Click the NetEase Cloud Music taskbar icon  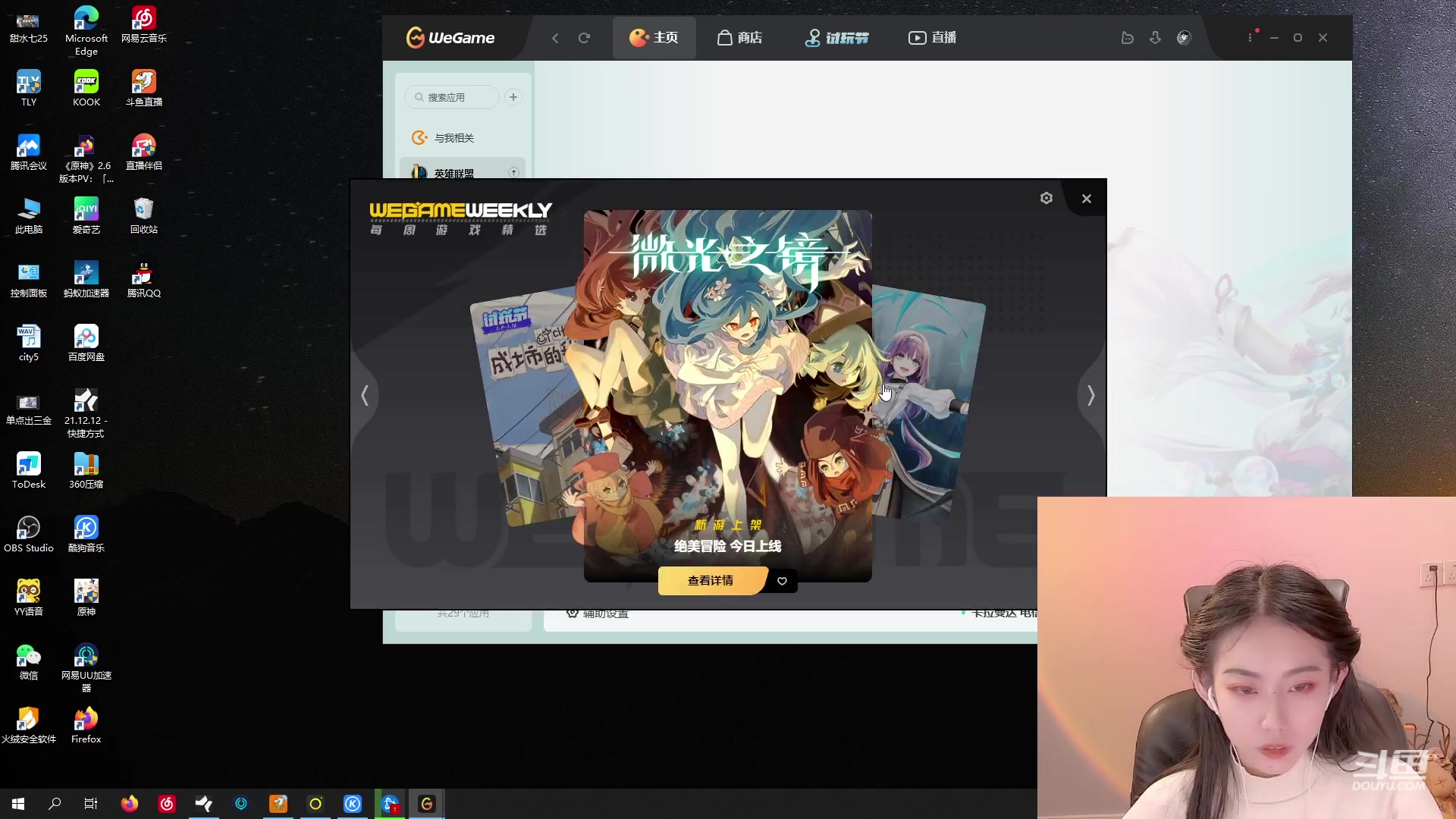pos(167,804)
